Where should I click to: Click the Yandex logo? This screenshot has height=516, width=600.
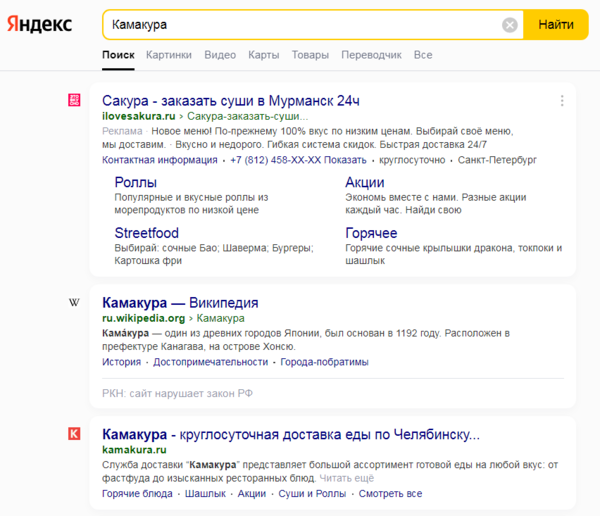pyautogui.click(x=41, y=24)
